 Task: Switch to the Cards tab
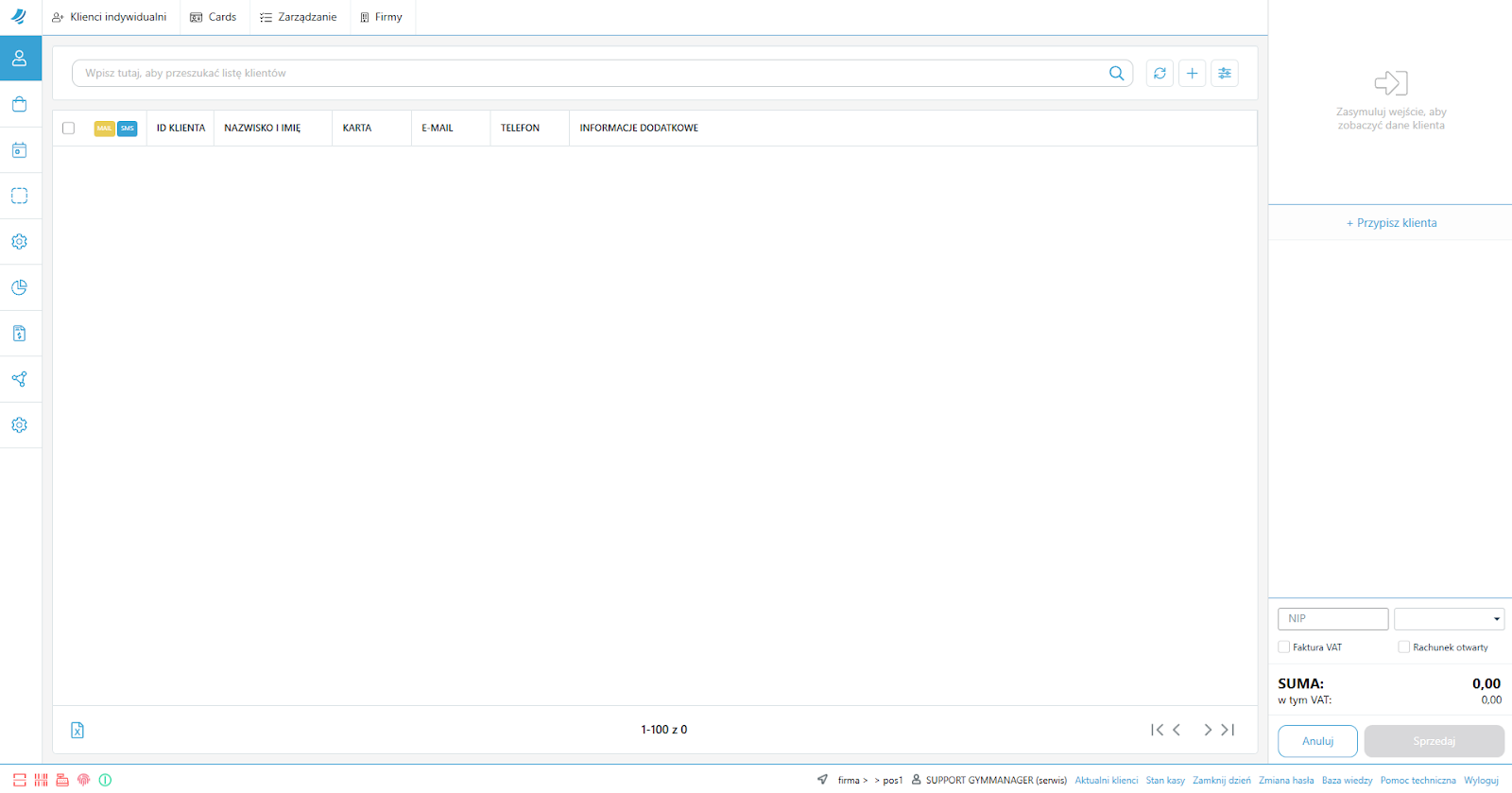(x=214, y=17)
